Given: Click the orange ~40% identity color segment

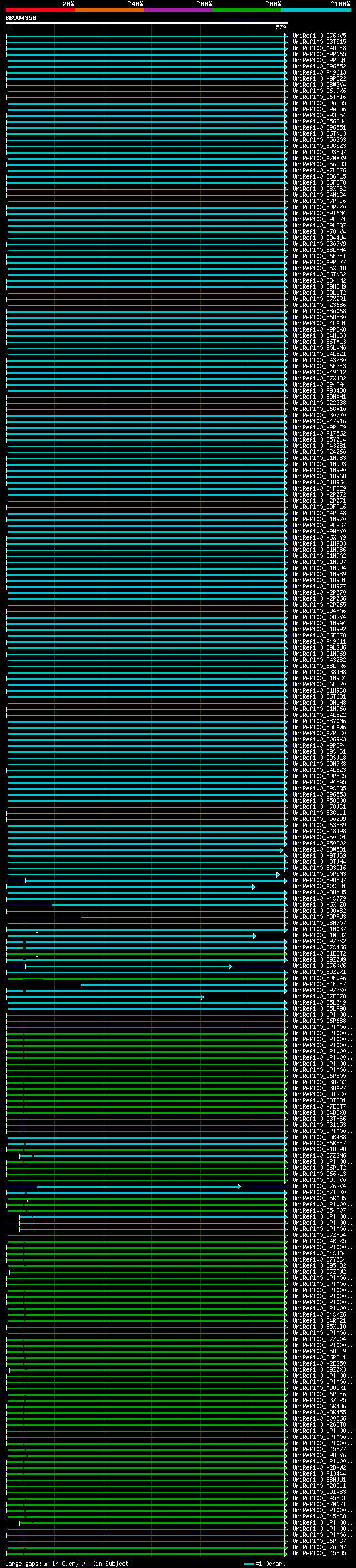Looking at the screenshot, I should [109, 10].
